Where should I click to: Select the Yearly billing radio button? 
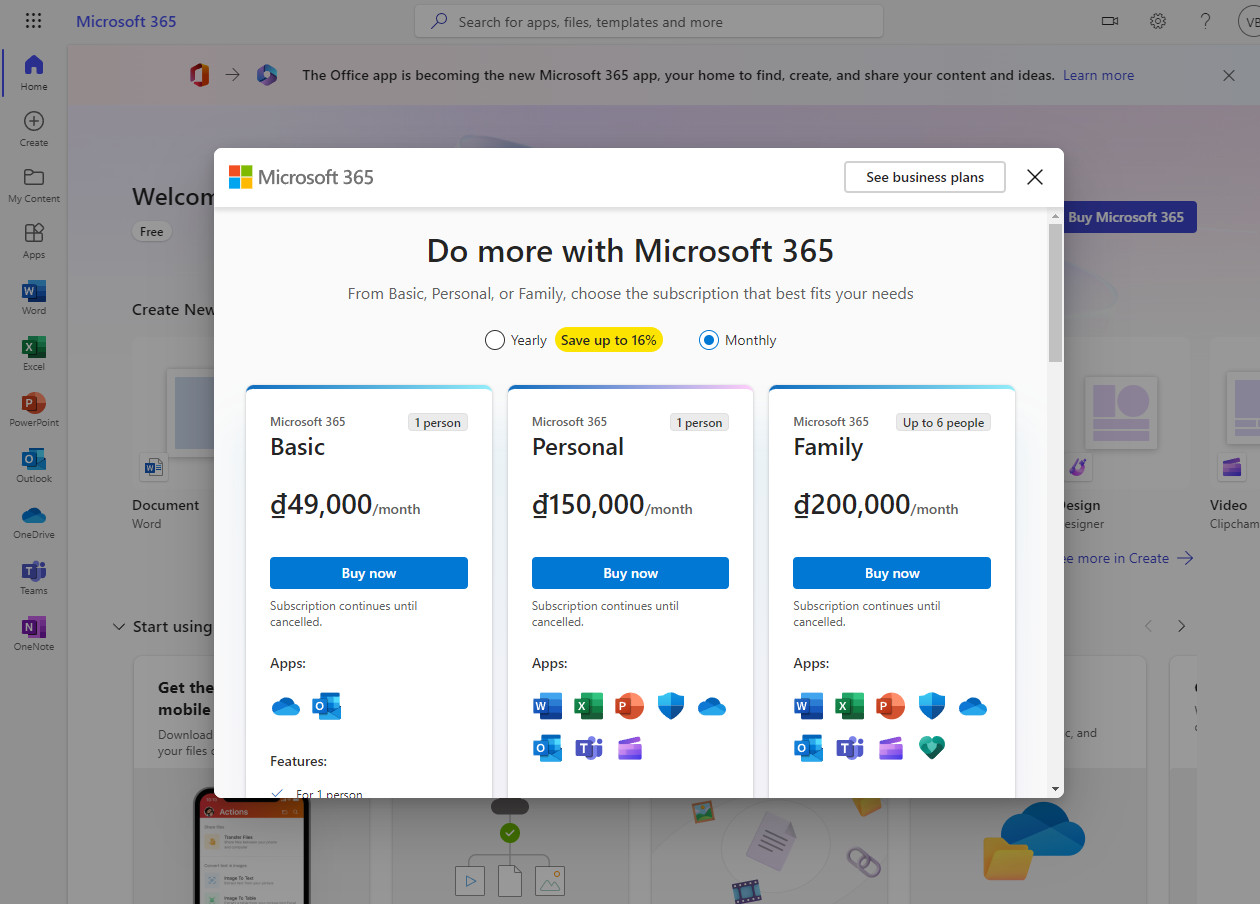tap(494, 340)
